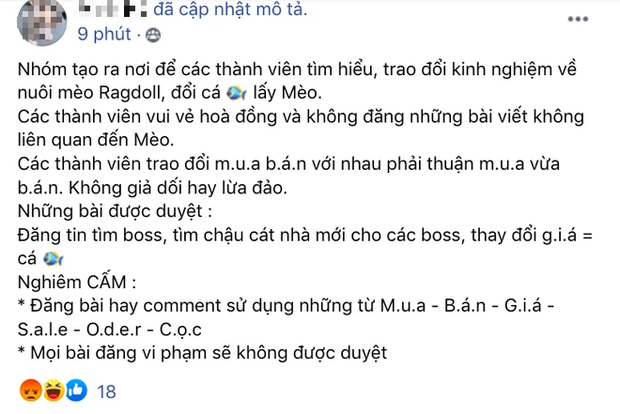Click the "Những bài được duyệt :" heading
The width and height of the screenshot is (620, 414).
pyautogui.click(x=115, y=212)
